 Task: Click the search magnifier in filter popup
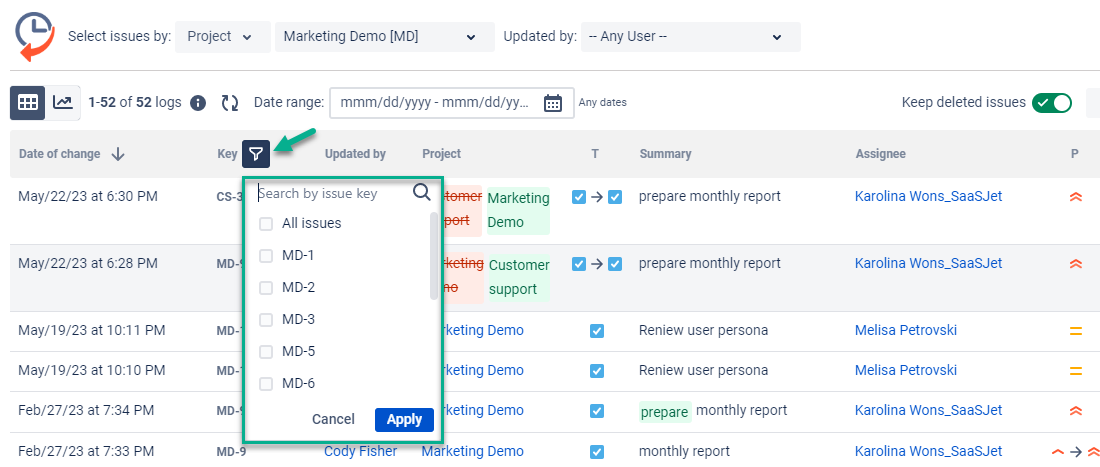tap(422, 193)
